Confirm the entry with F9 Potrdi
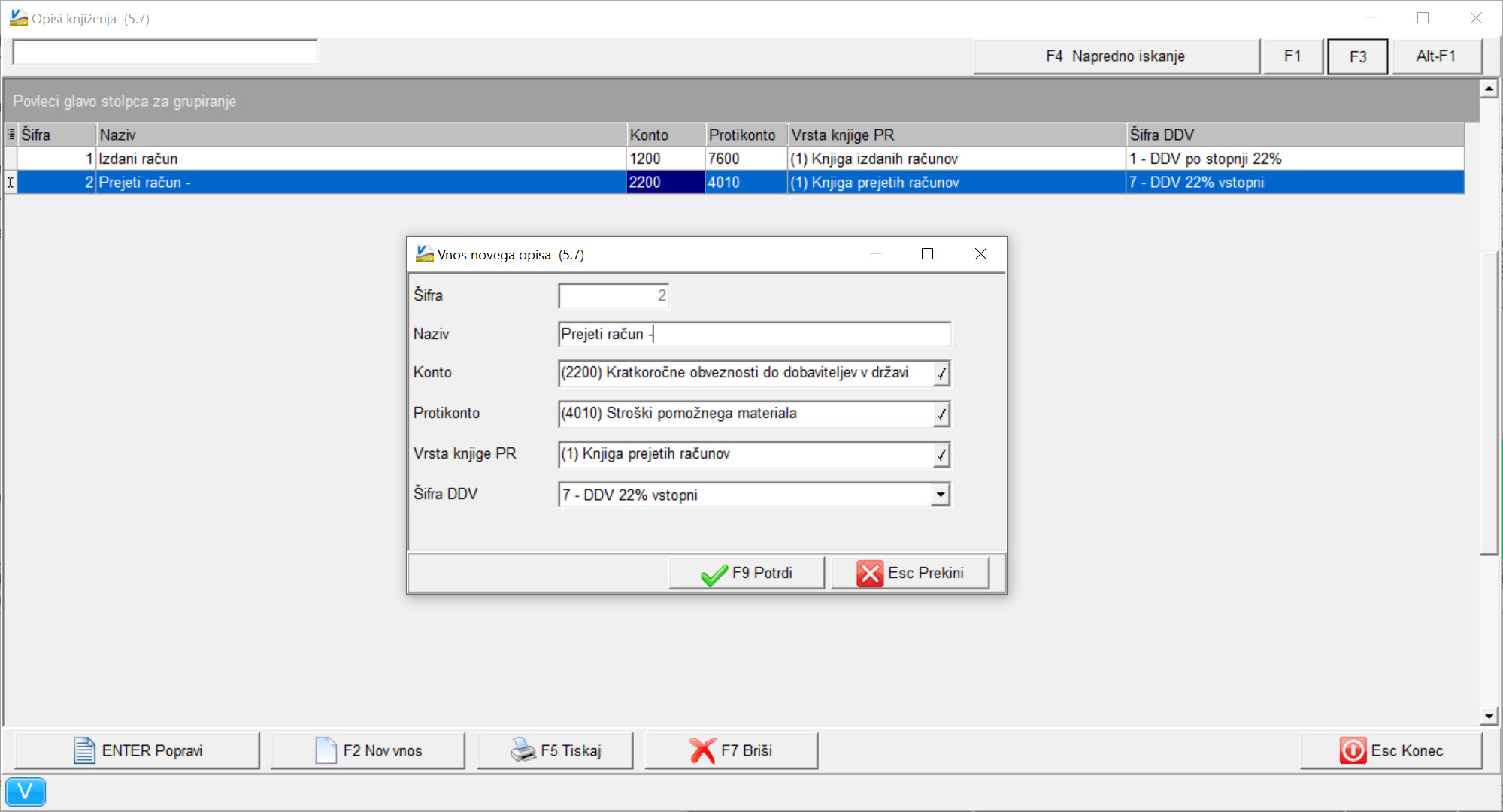 tap(747, 574)
